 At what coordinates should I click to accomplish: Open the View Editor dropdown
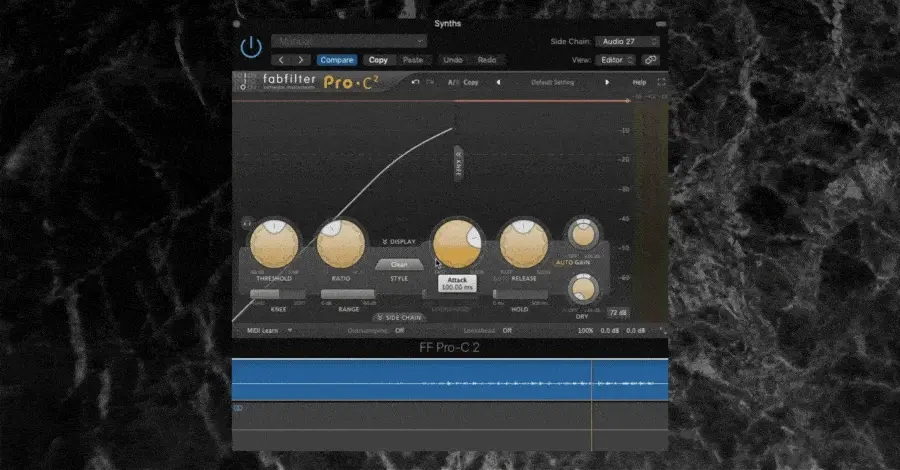[x=615, y=60]
